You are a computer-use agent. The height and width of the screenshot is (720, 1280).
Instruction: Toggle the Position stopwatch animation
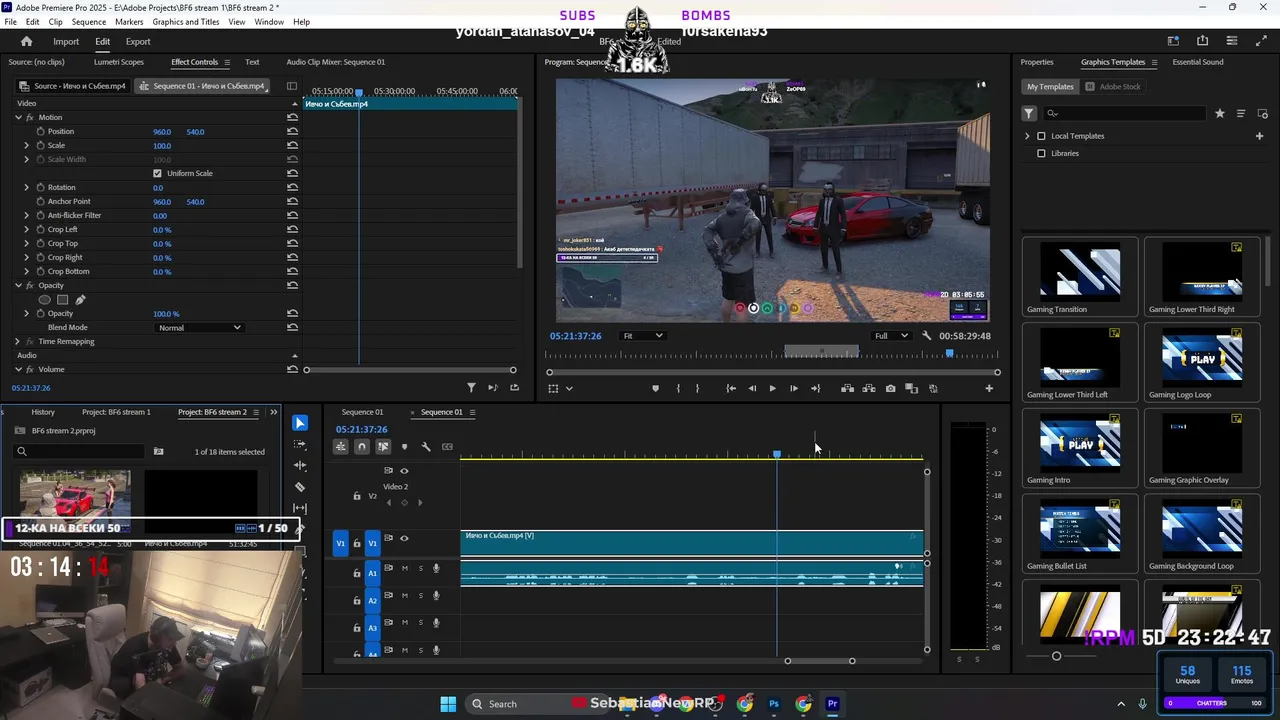[x=40, y=131]
